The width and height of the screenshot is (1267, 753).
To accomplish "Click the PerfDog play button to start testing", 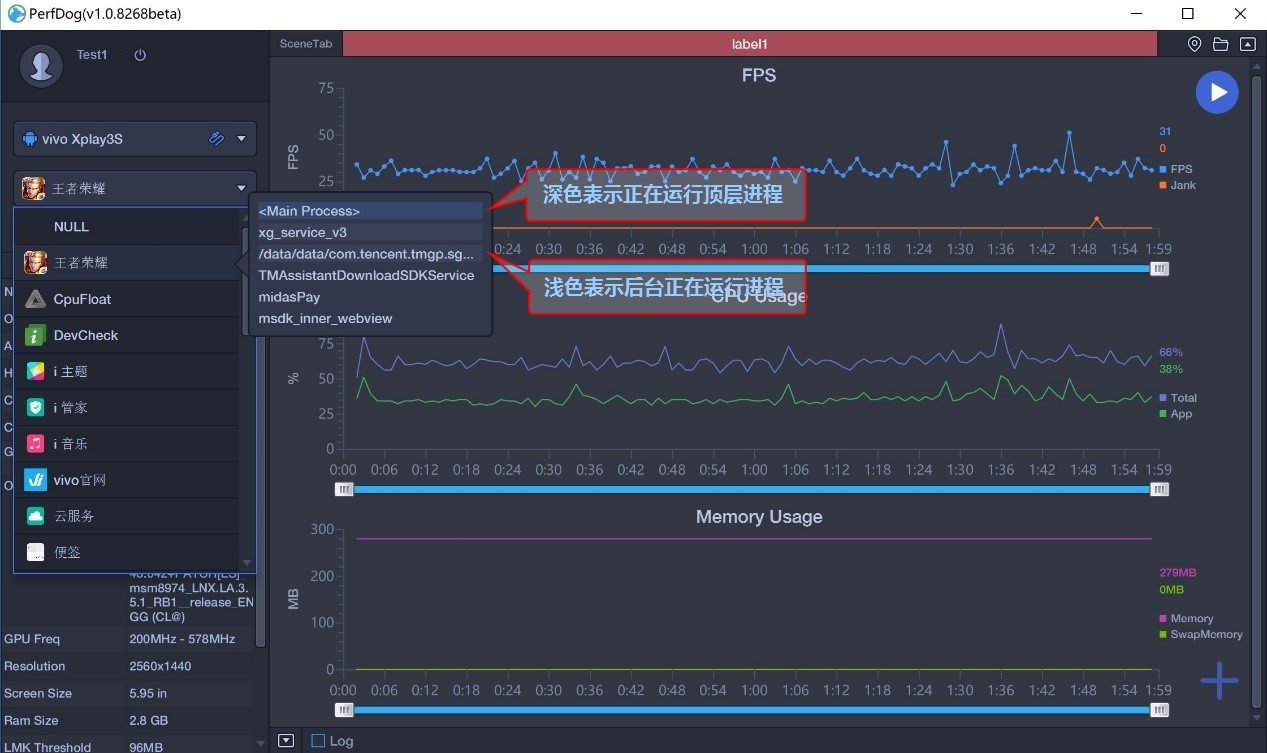I will pos(1217,92).
